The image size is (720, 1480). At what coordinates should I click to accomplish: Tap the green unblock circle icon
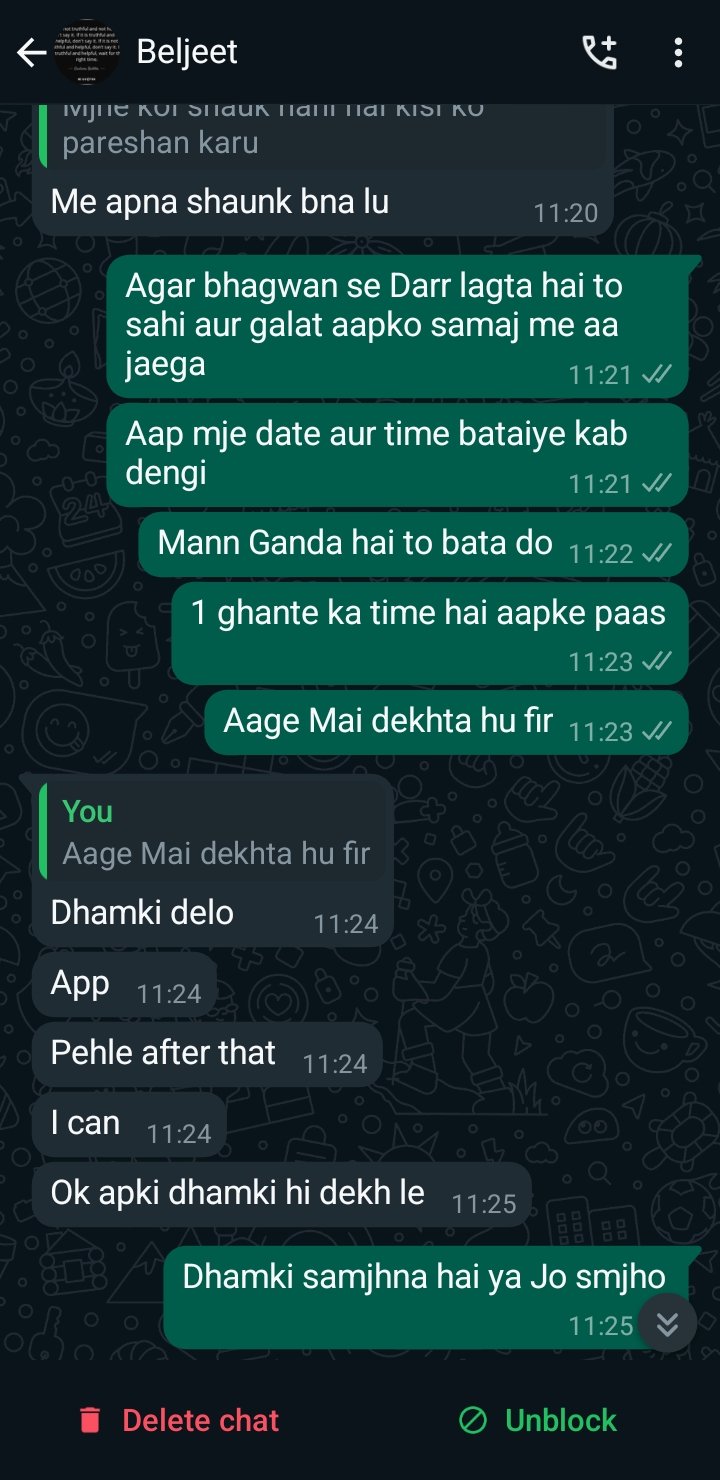tap(472, 1420)
